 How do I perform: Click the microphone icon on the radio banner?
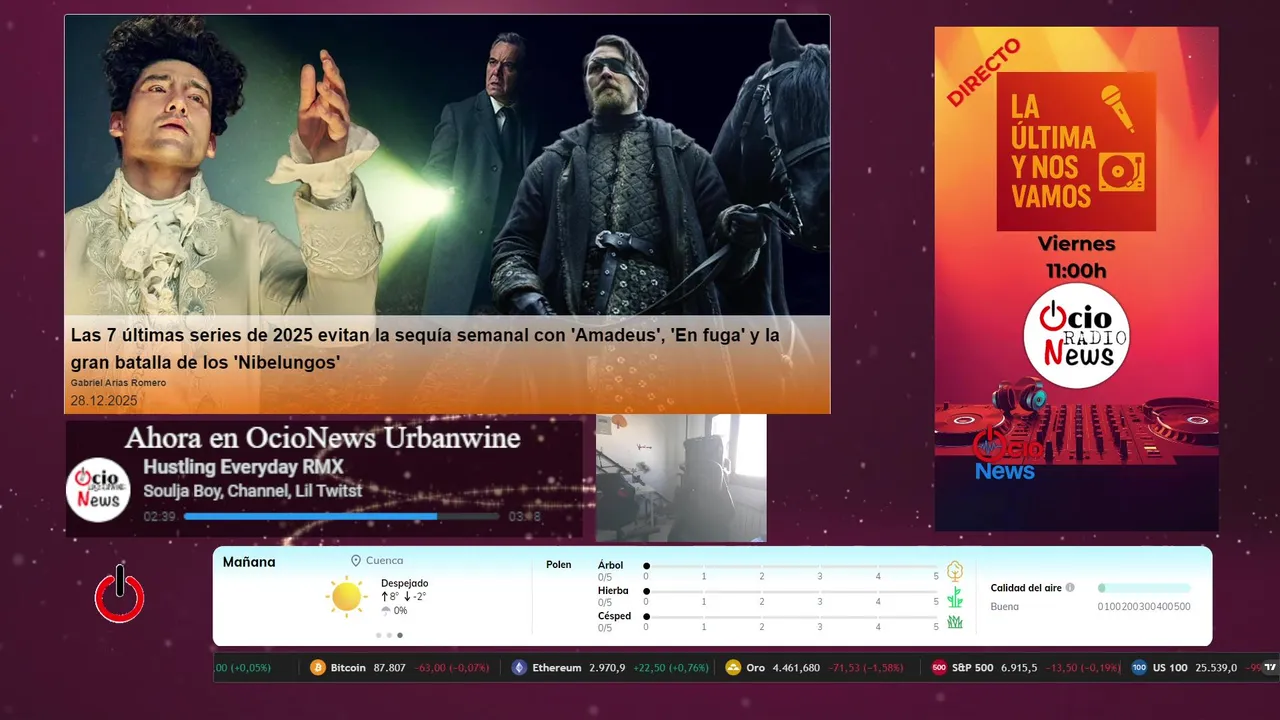point(1118,108)
